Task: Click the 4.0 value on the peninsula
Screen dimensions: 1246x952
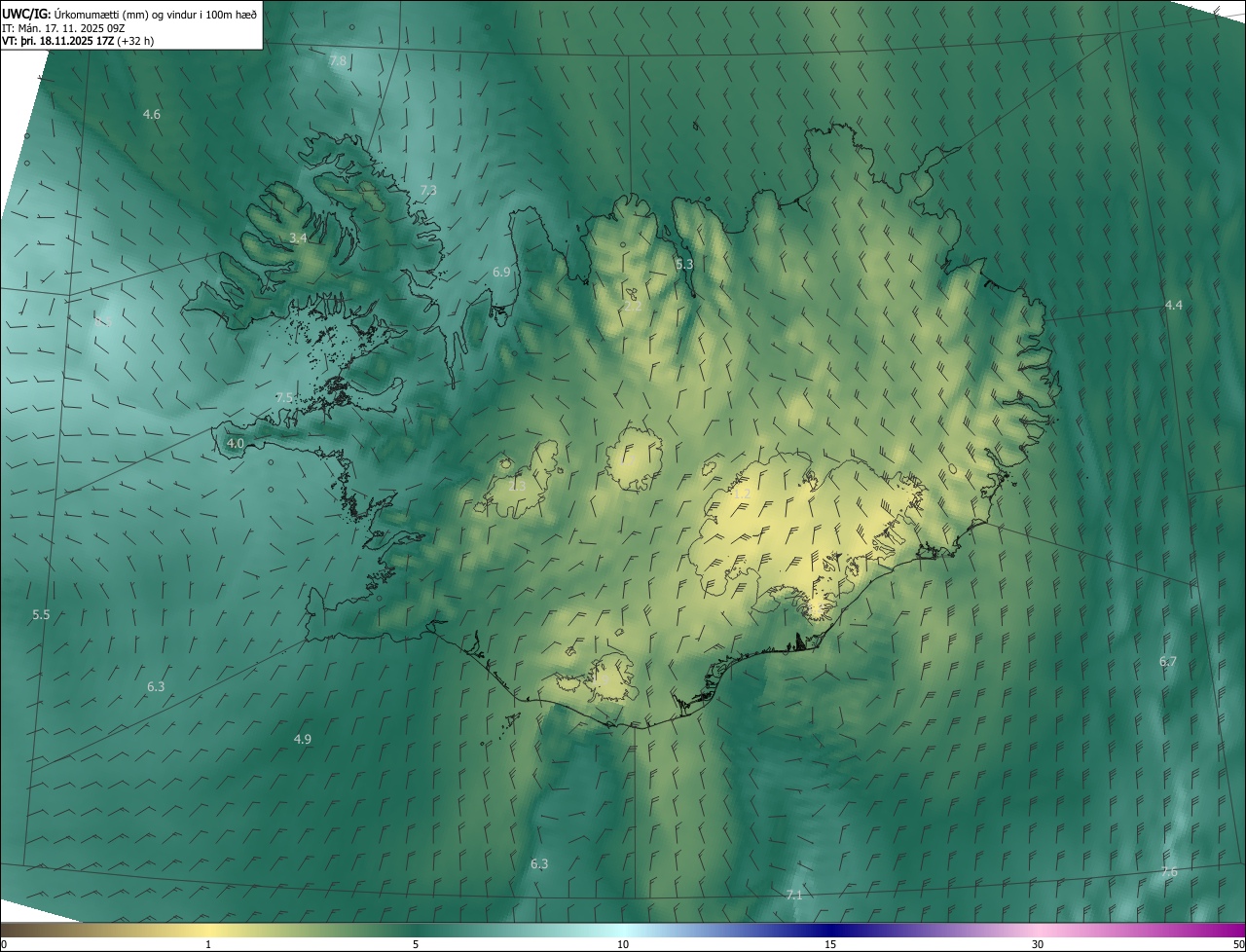Action: click(x=236, y=444)
